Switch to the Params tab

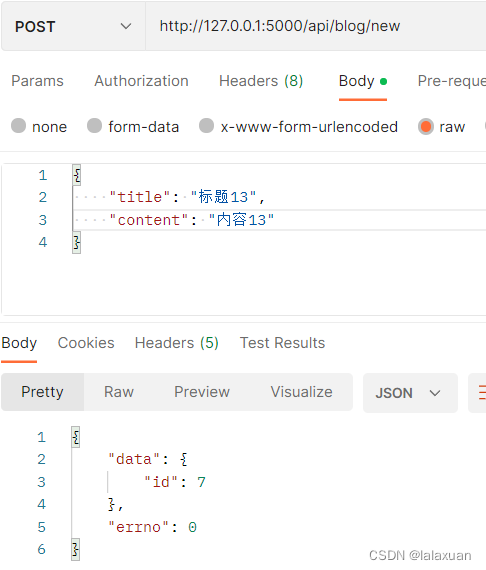[37, 81]
